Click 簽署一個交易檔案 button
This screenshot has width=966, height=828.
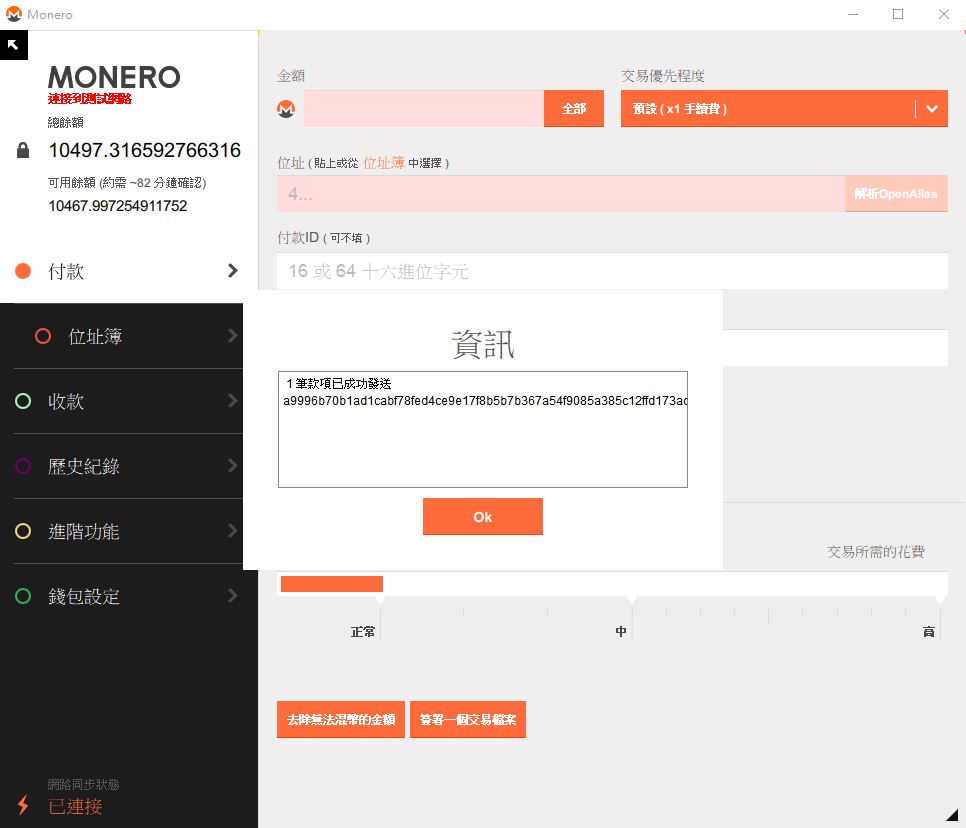pos(468,719)
